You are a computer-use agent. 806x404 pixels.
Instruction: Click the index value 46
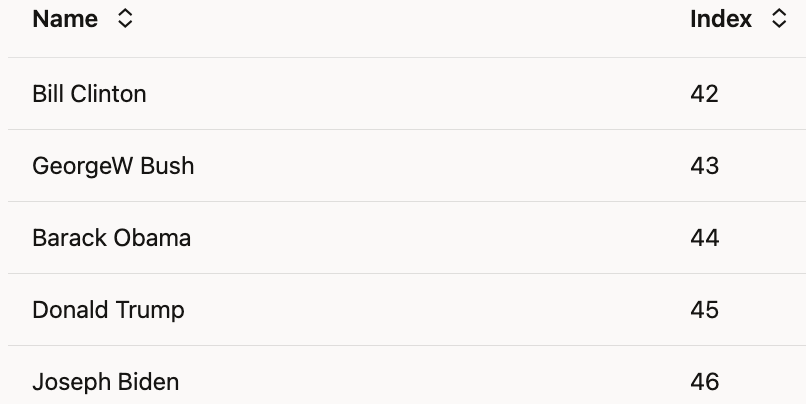click(x=704, y=382)
